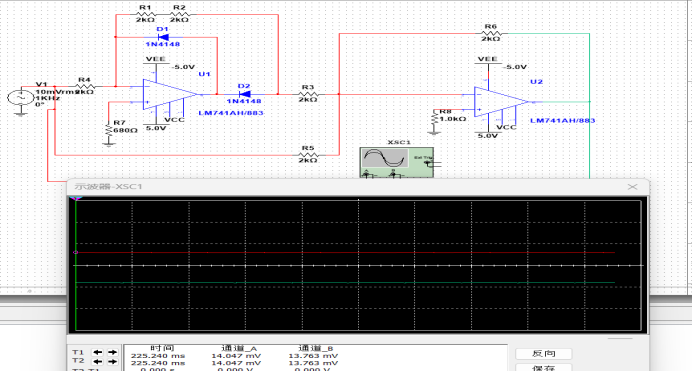Move cursor T2 left with arrow
The height and width of the screenshot is (372, 692).
[x=98, y=361]
